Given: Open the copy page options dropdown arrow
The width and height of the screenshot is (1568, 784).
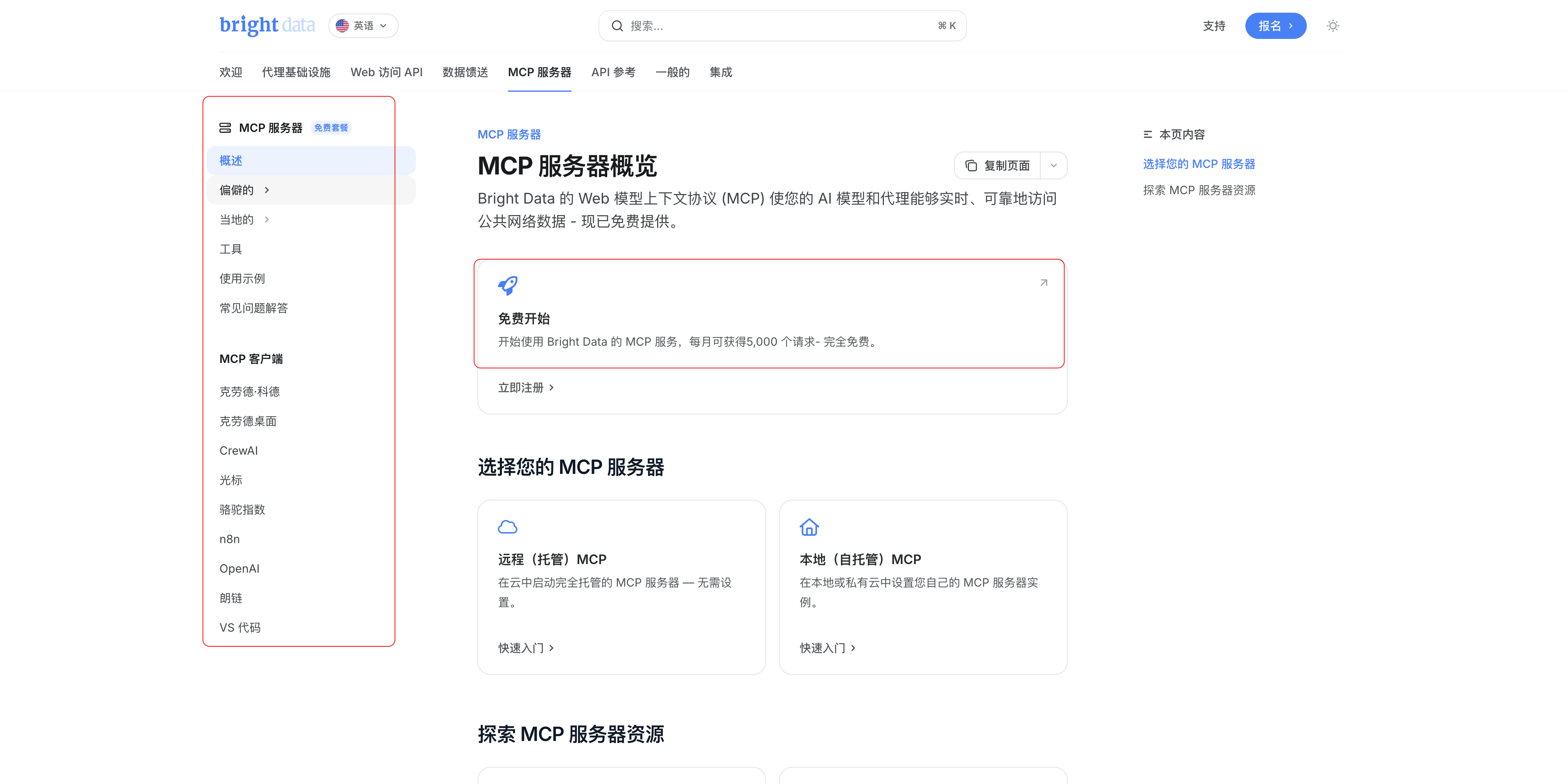Looking at the screenshot, I should pyautogui.click(x=1054, y=165).
